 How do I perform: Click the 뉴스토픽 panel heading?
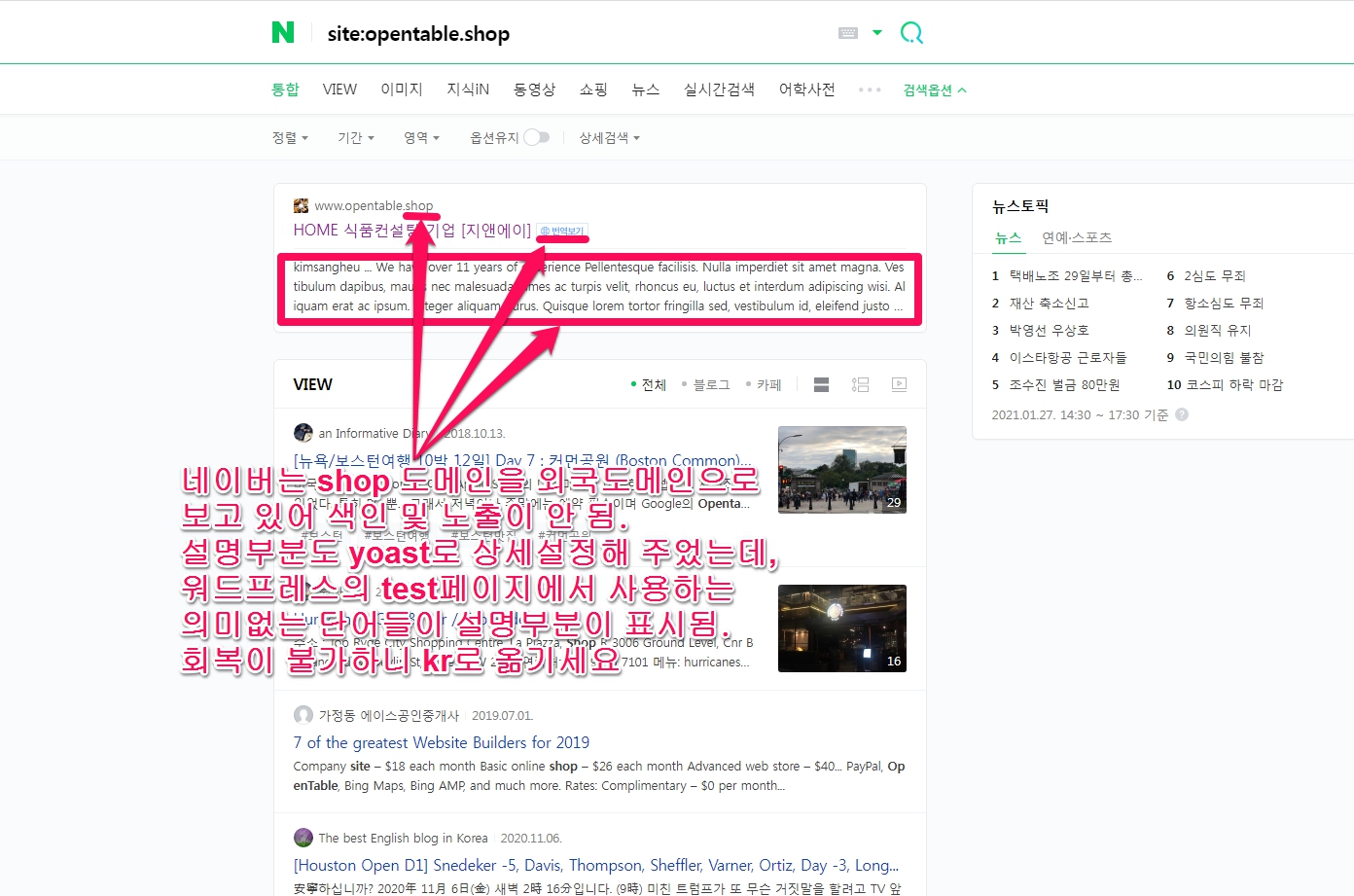1020,206
